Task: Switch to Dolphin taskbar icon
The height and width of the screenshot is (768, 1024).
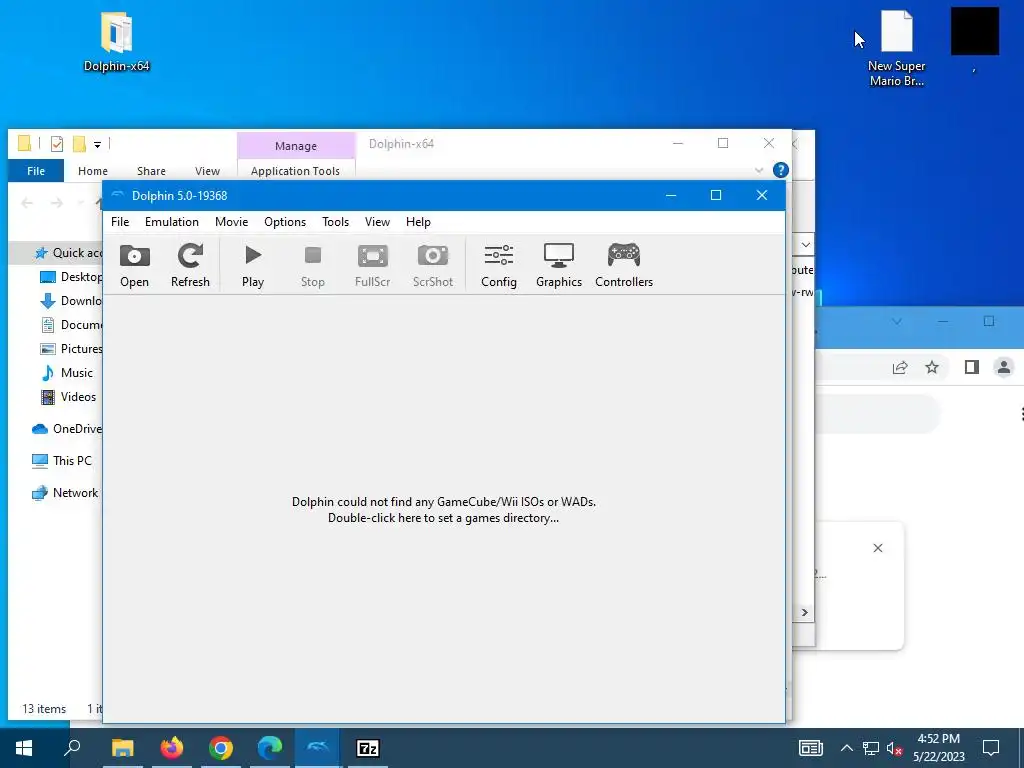Action: tap(318, 748)
